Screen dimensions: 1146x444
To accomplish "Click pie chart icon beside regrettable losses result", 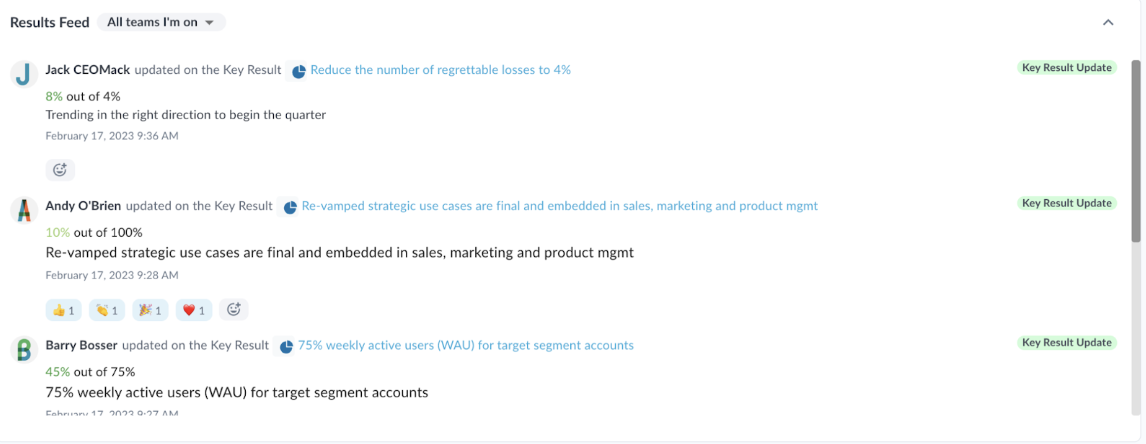I will (x=298, y=71).
